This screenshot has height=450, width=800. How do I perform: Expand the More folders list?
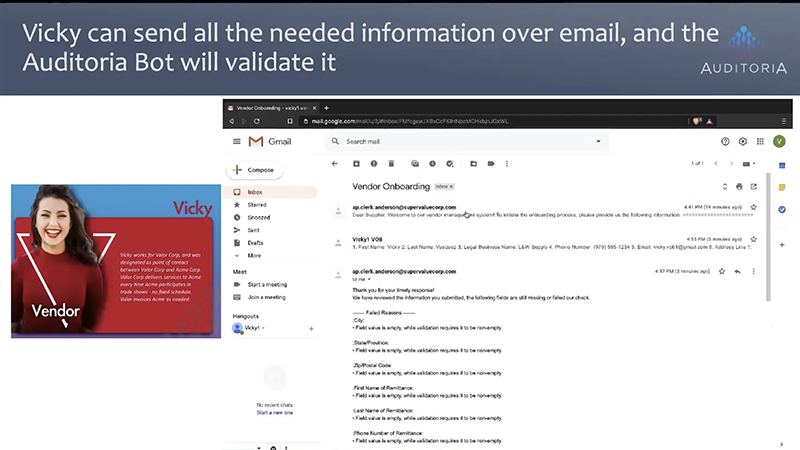pos(254,256)
